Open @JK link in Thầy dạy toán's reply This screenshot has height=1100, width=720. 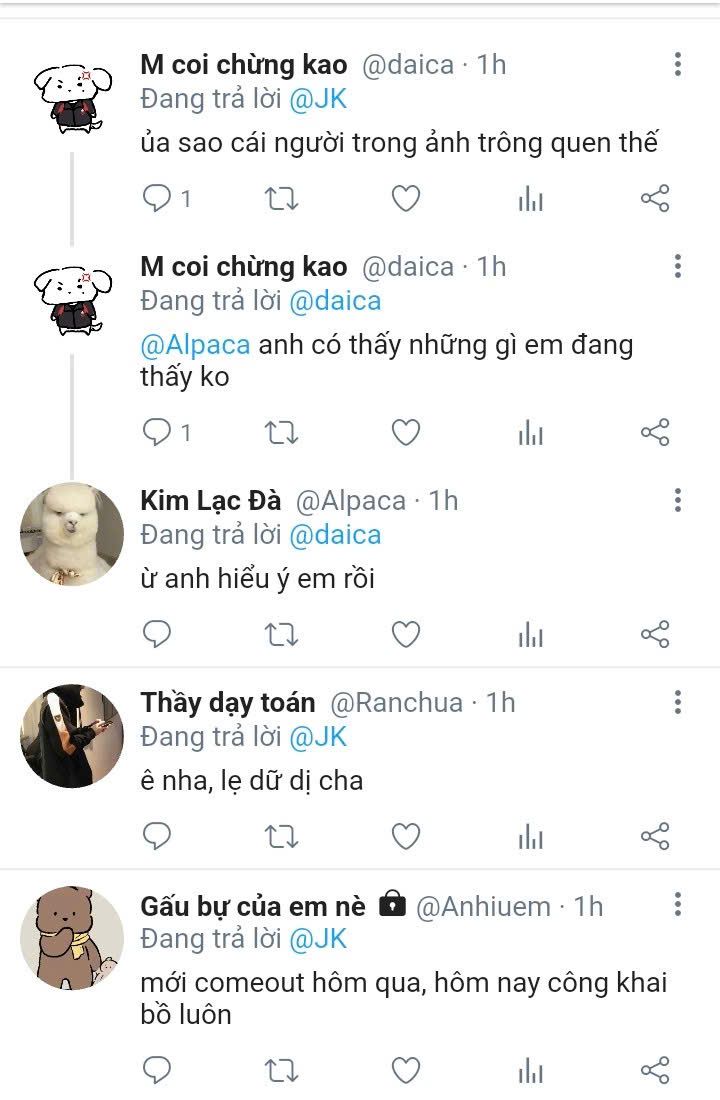click(317, 737)
